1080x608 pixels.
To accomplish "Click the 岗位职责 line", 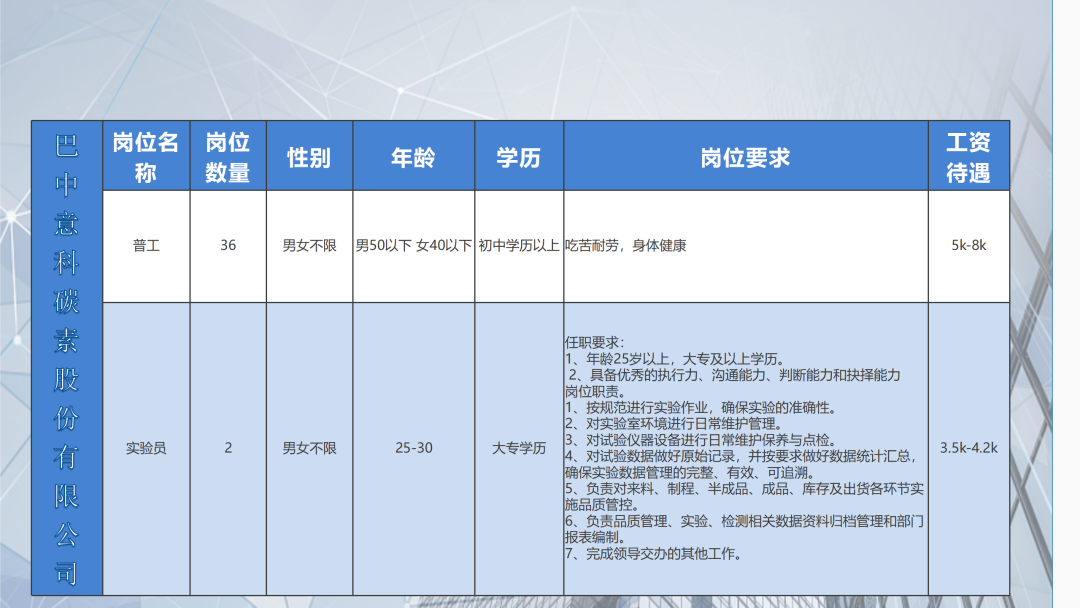I will [x=595, y=391].
